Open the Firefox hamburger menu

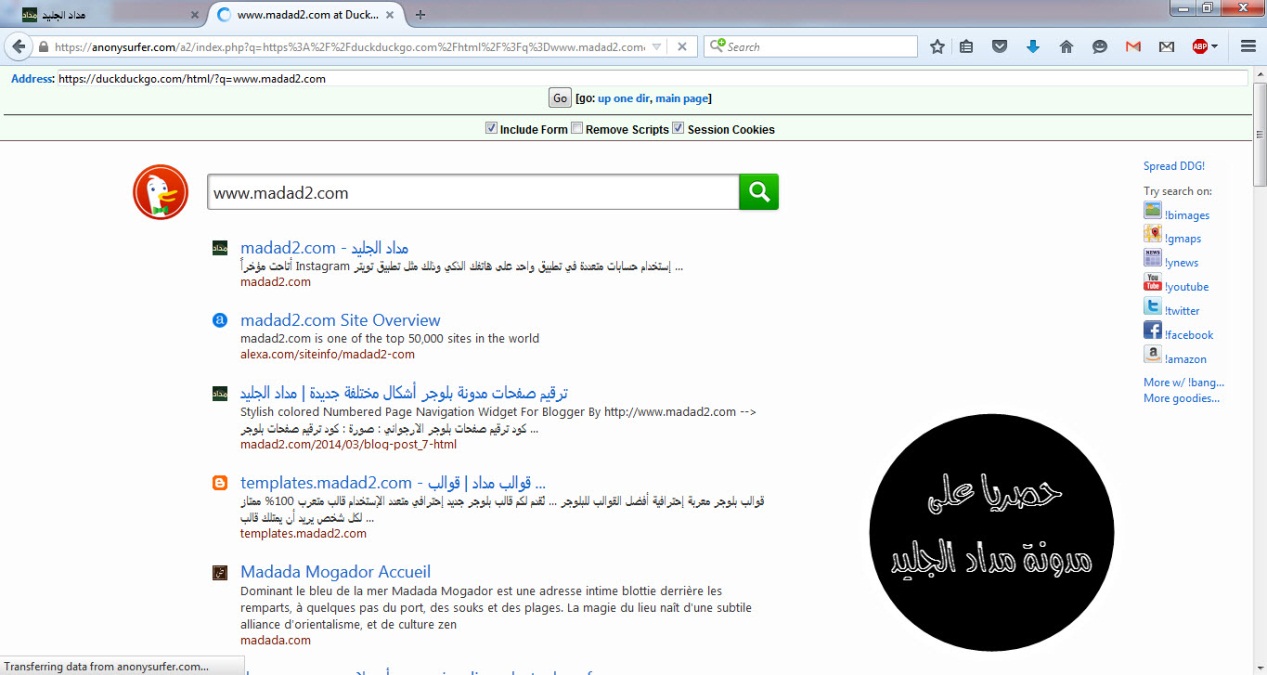point(1248,46)
